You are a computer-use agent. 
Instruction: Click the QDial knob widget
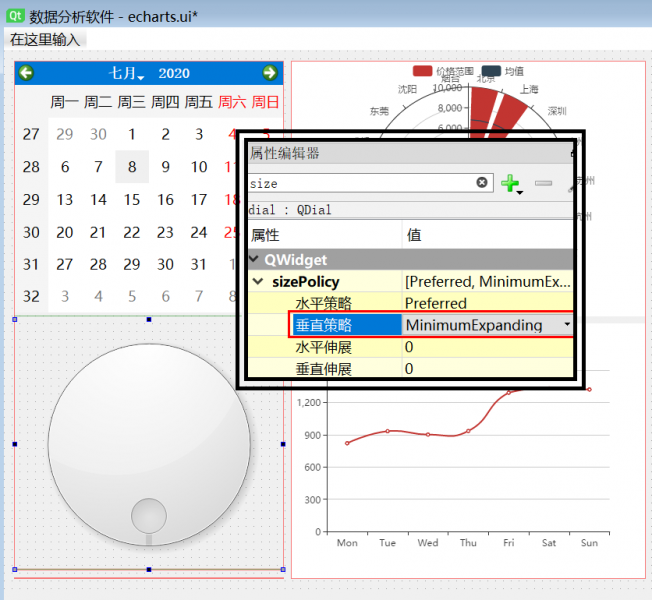click(x=149, y=443)
